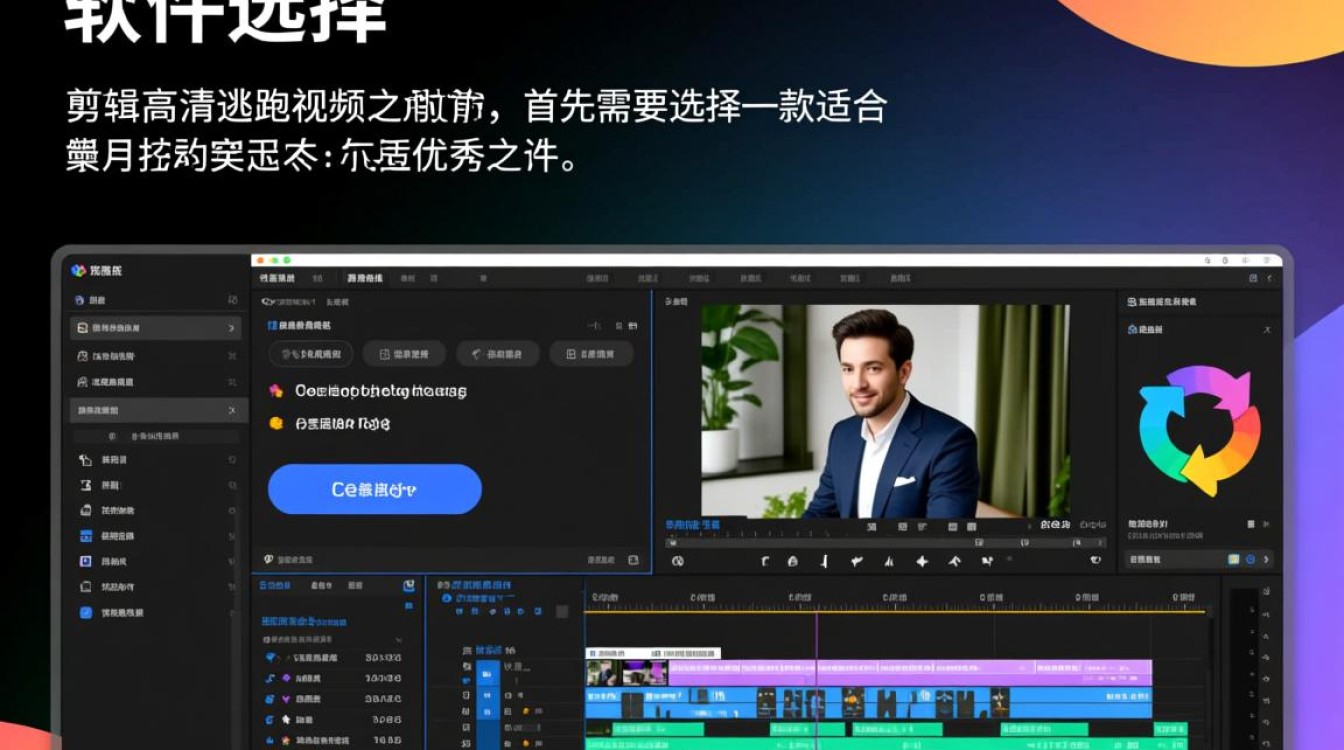Screen dimensions: 1344x750
Task: Select the blue clip track on the timeline
Action: pos(868,703)
